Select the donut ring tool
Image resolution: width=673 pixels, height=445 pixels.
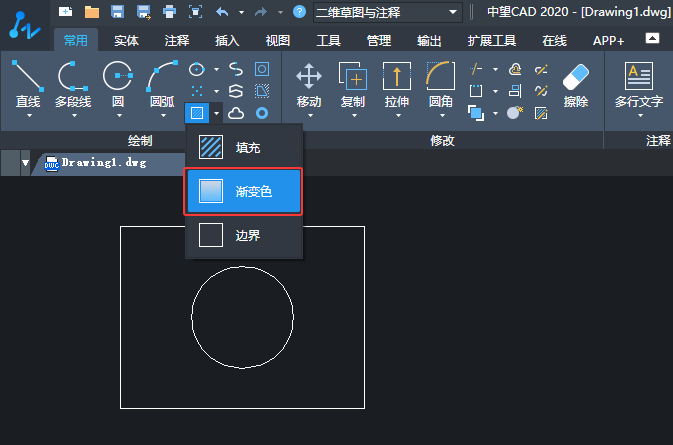tap(262, 113)
